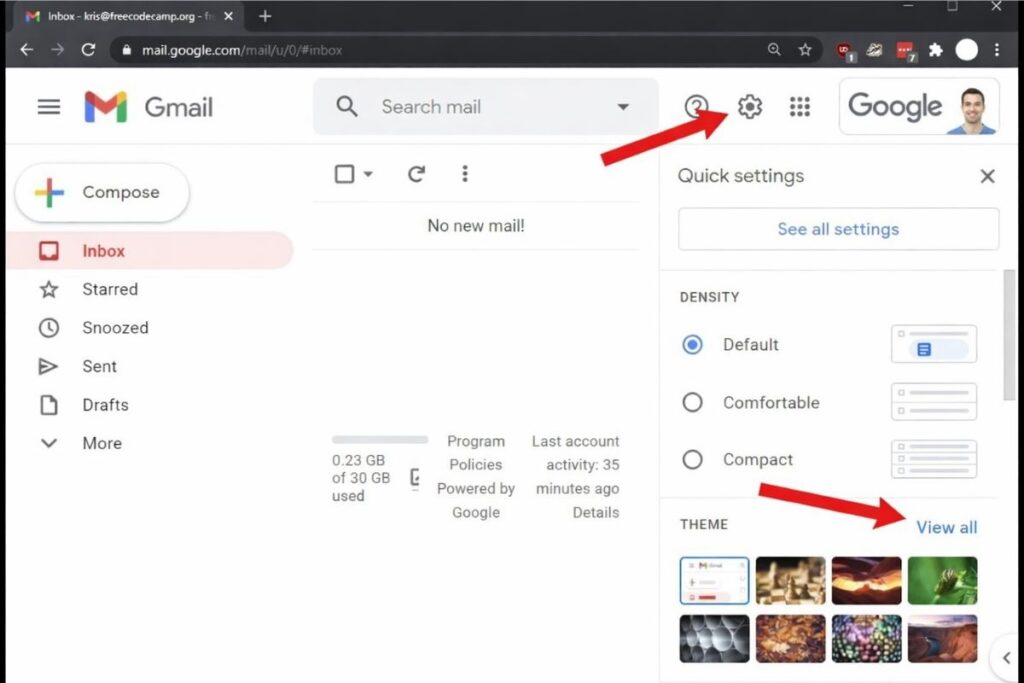
Task: Click See all settings
Action: click(838, 229)
